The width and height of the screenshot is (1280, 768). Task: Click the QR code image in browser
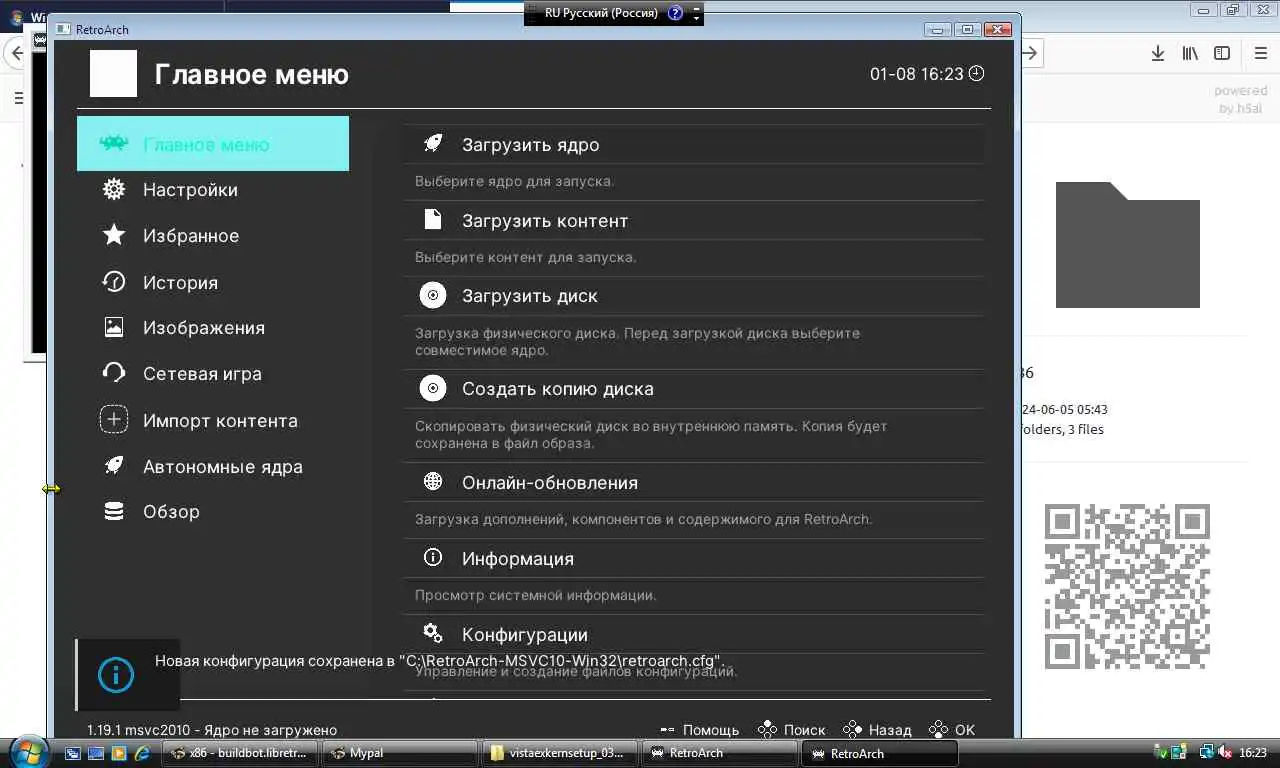[x=1127, y=586]
